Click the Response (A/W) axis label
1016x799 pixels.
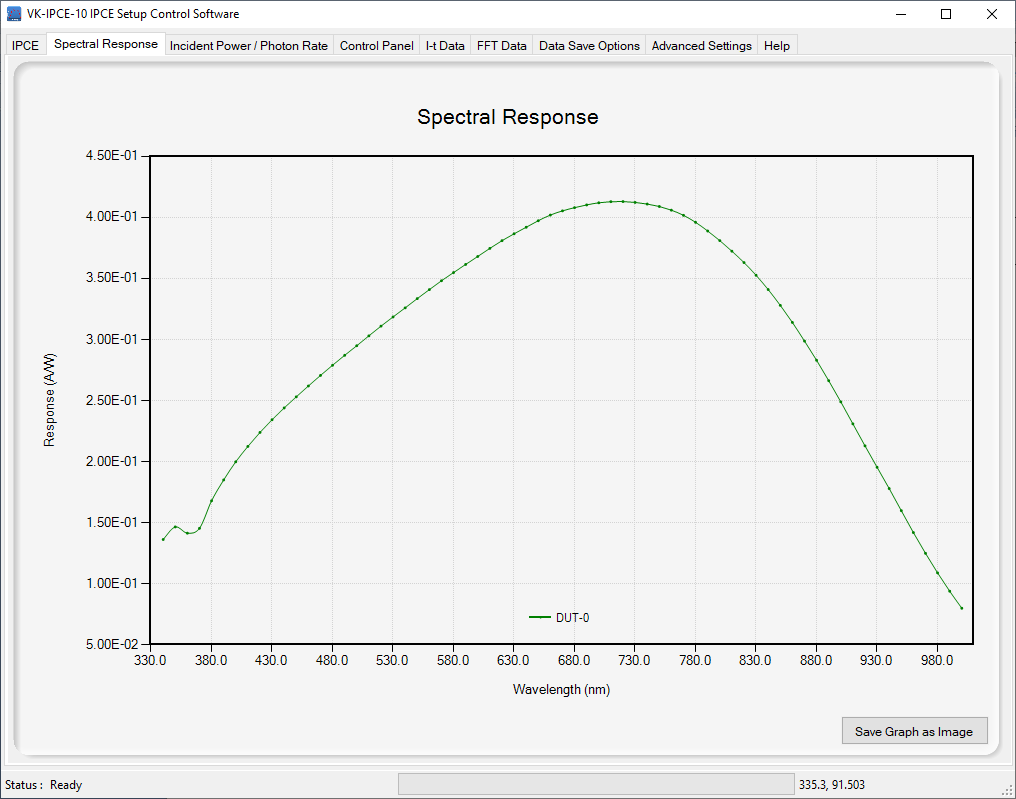(50, 400)
